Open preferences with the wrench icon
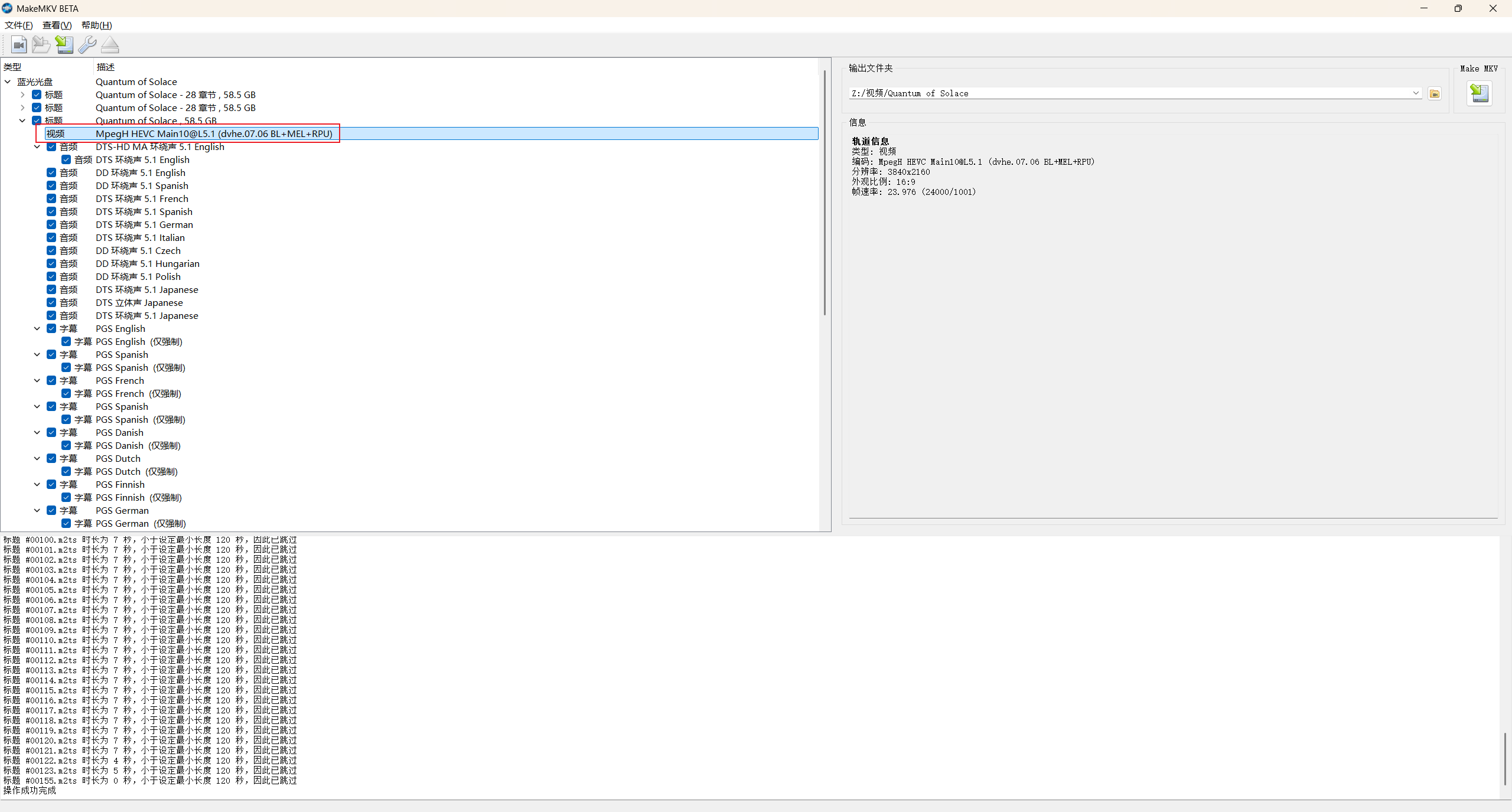1512x812 pixels. point(87,45)
